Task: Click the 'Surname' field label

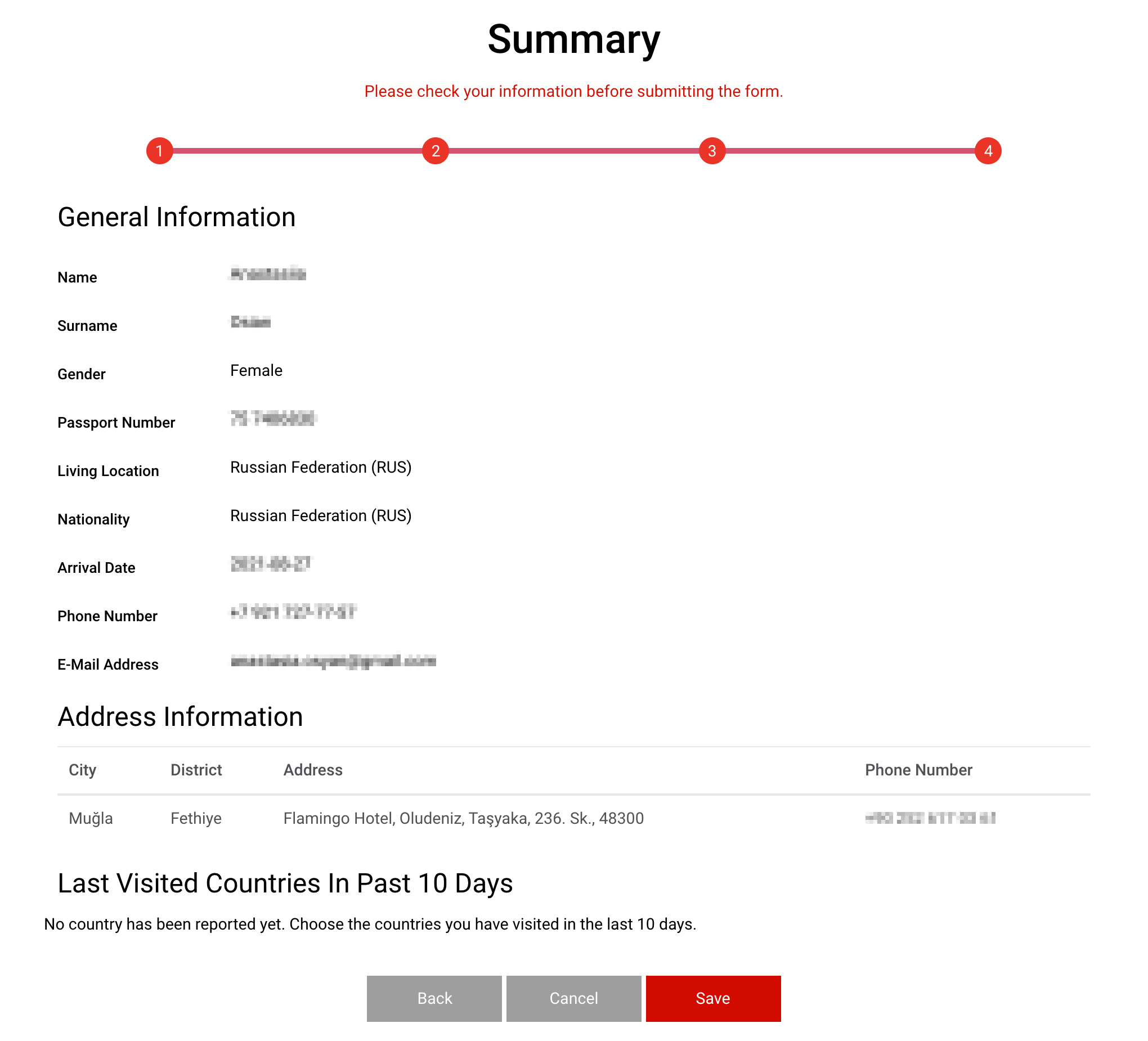Action: 87,326
